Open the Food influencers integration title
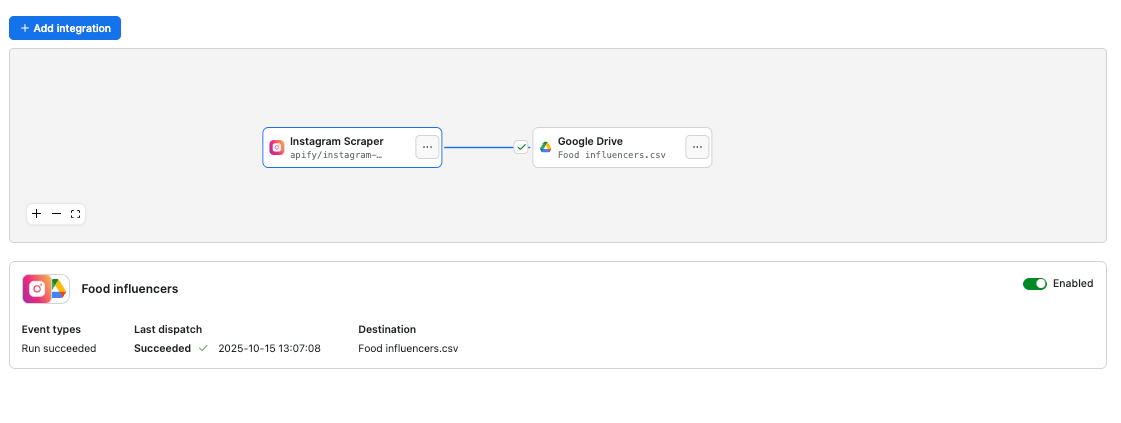Image resolution: width=1121 pixels, height=423 pixels. coord(130,289)
